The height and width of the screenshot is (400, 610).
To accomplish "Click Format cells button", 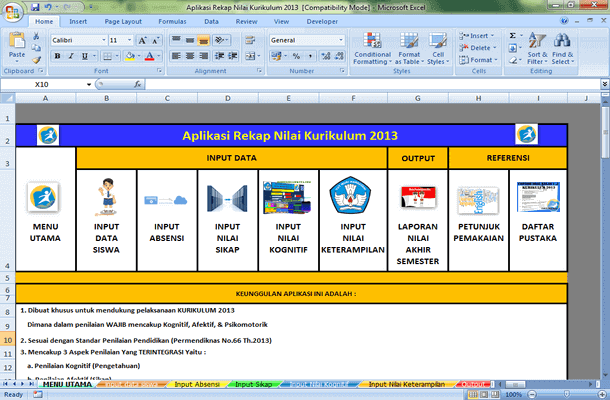I will pyautogui.click(x=478, y=60).
